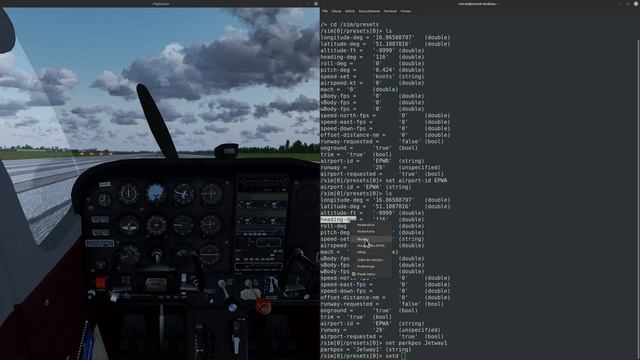Click the ADF gauge in the bottom instrument row

210,255
